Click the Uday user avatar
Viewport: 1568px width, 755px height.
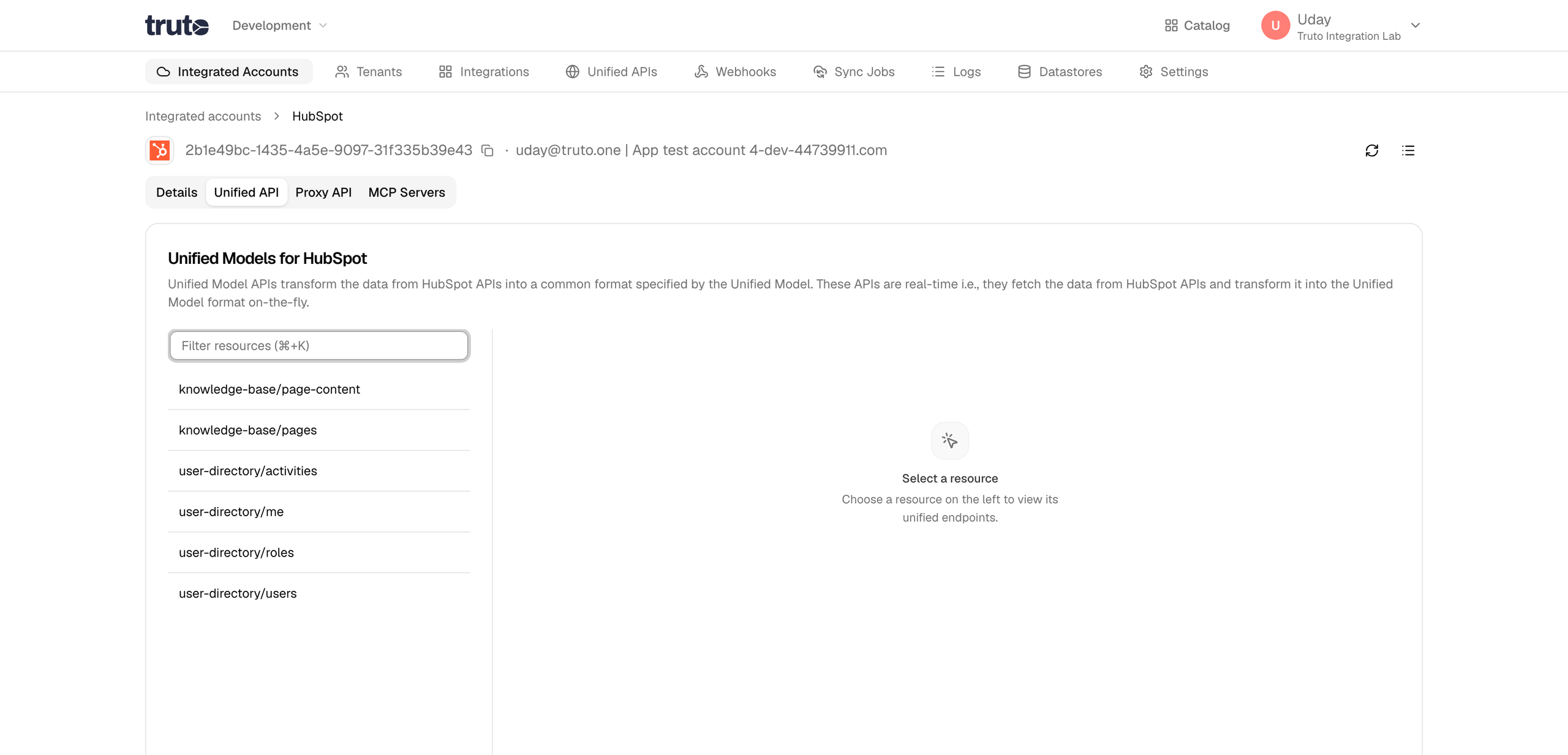tap(1275, 25)
